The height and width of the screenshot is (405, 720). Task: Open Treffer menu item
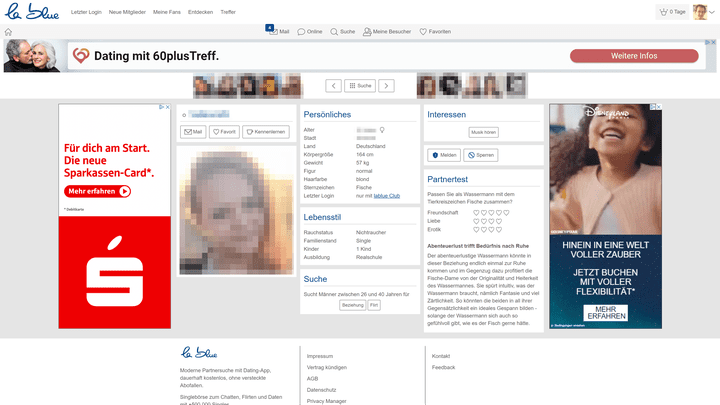[228, 12]
